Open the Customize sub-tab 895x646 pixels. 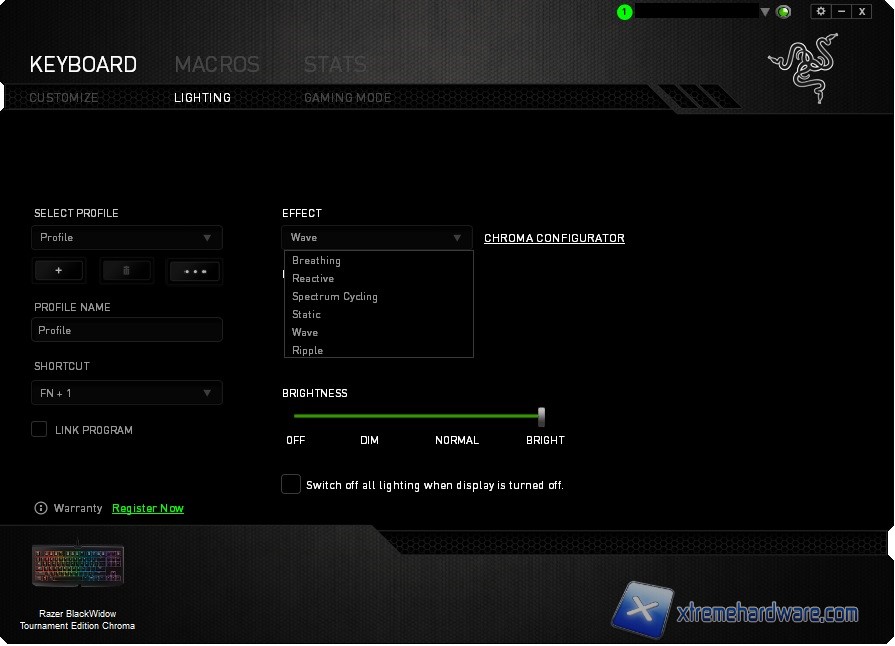tap(64, 98)
